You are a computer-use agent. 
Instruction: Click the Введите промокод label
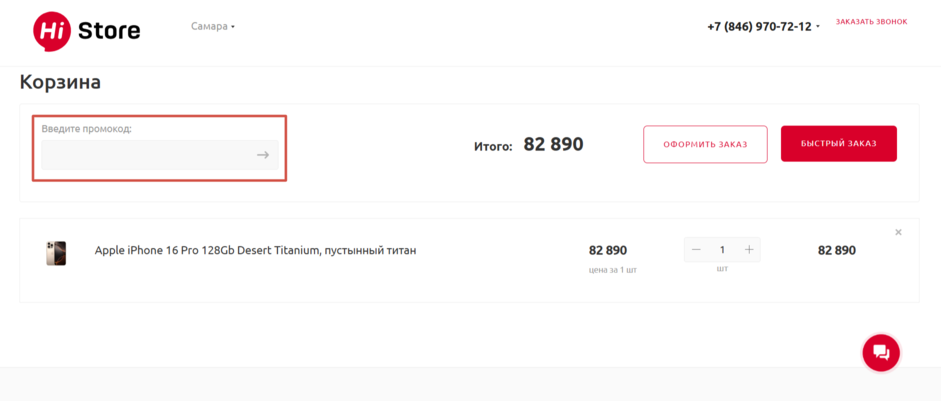pos(86,128)
